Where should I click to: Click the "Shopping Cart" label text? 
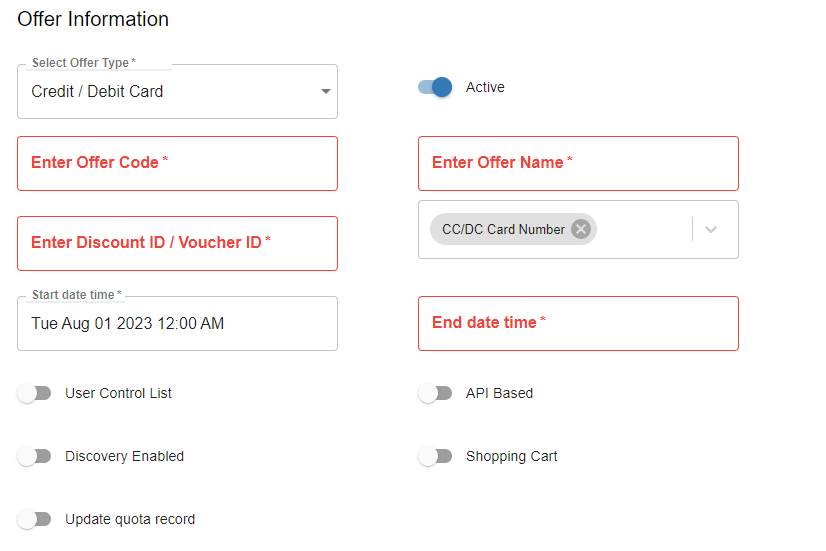(x=511, y=456)
